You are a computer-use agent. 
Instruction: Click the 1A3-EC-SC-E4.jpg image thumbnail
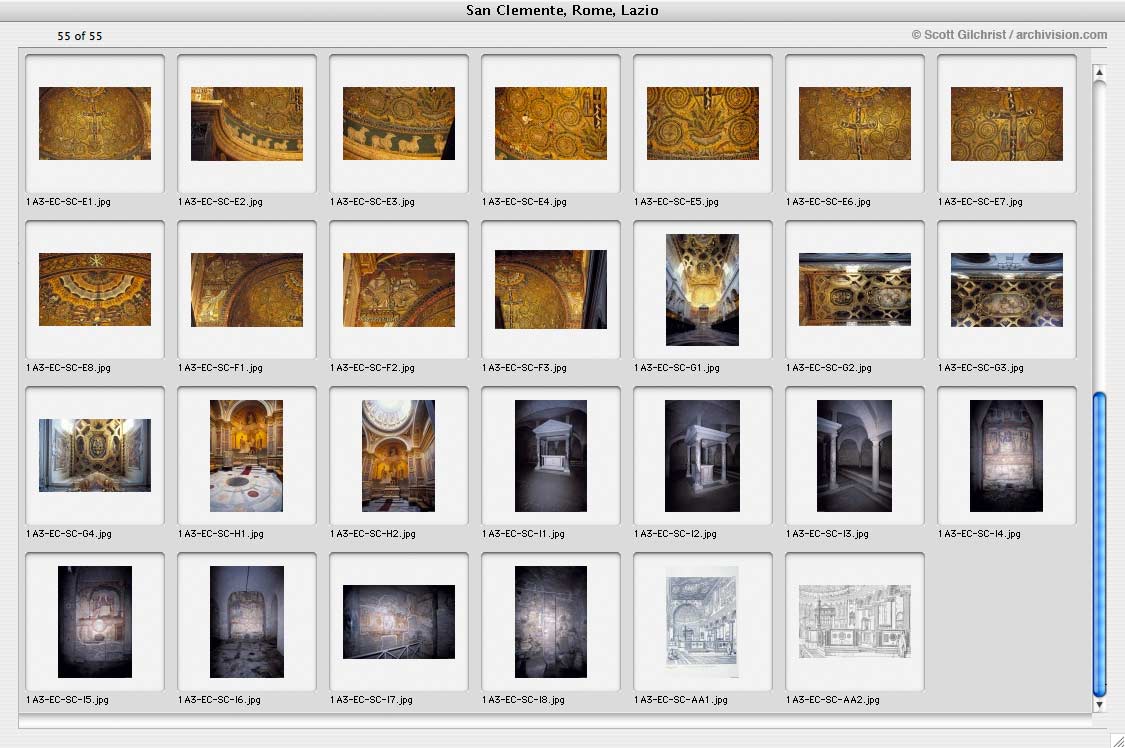point(551,123)
